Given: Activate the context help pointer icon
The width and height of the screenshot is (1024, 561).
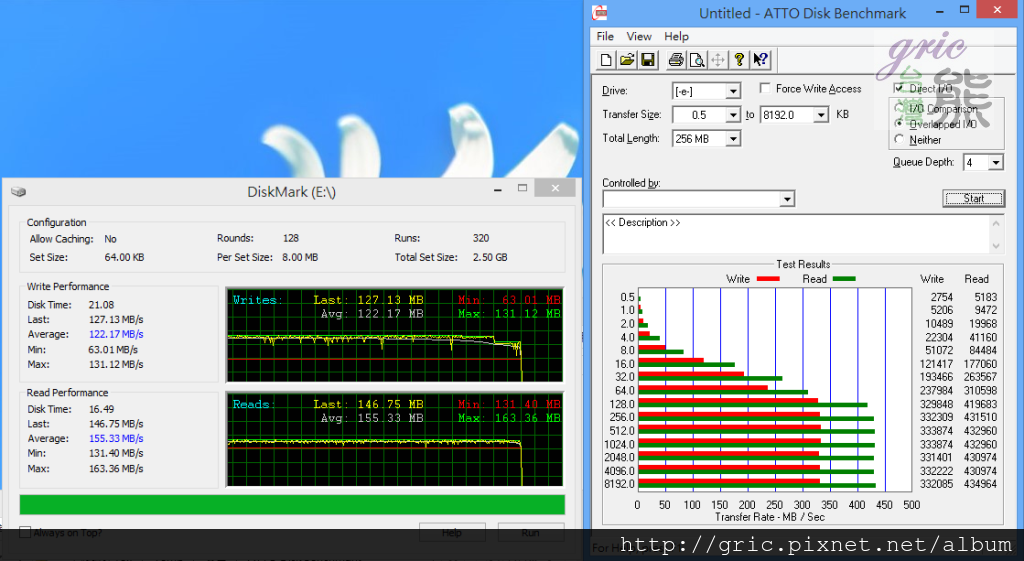Looking at the screenshot, I should pos(760,60).
